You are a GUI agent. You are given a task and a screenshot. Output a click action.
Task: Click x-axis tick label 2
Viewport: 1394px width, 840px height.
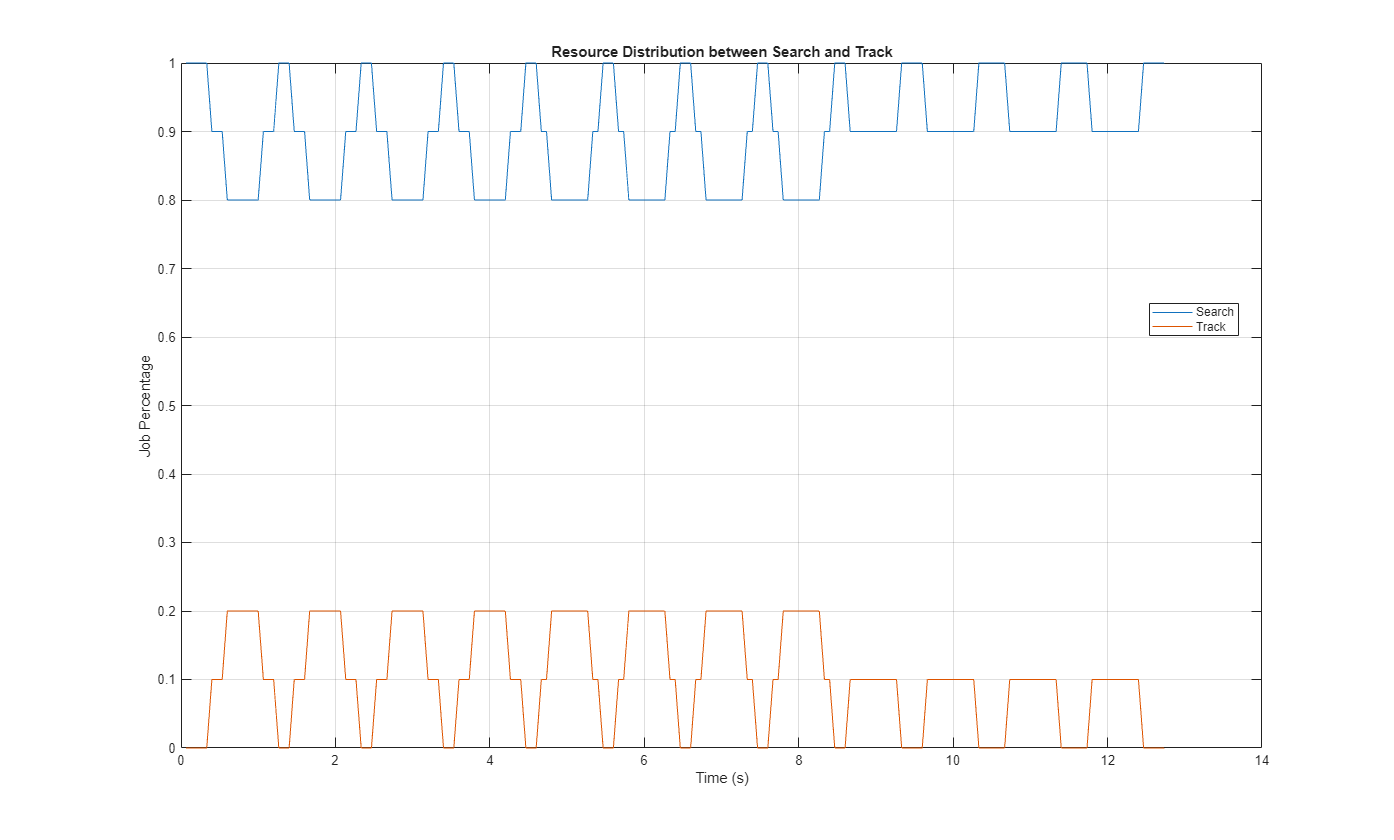335,761
